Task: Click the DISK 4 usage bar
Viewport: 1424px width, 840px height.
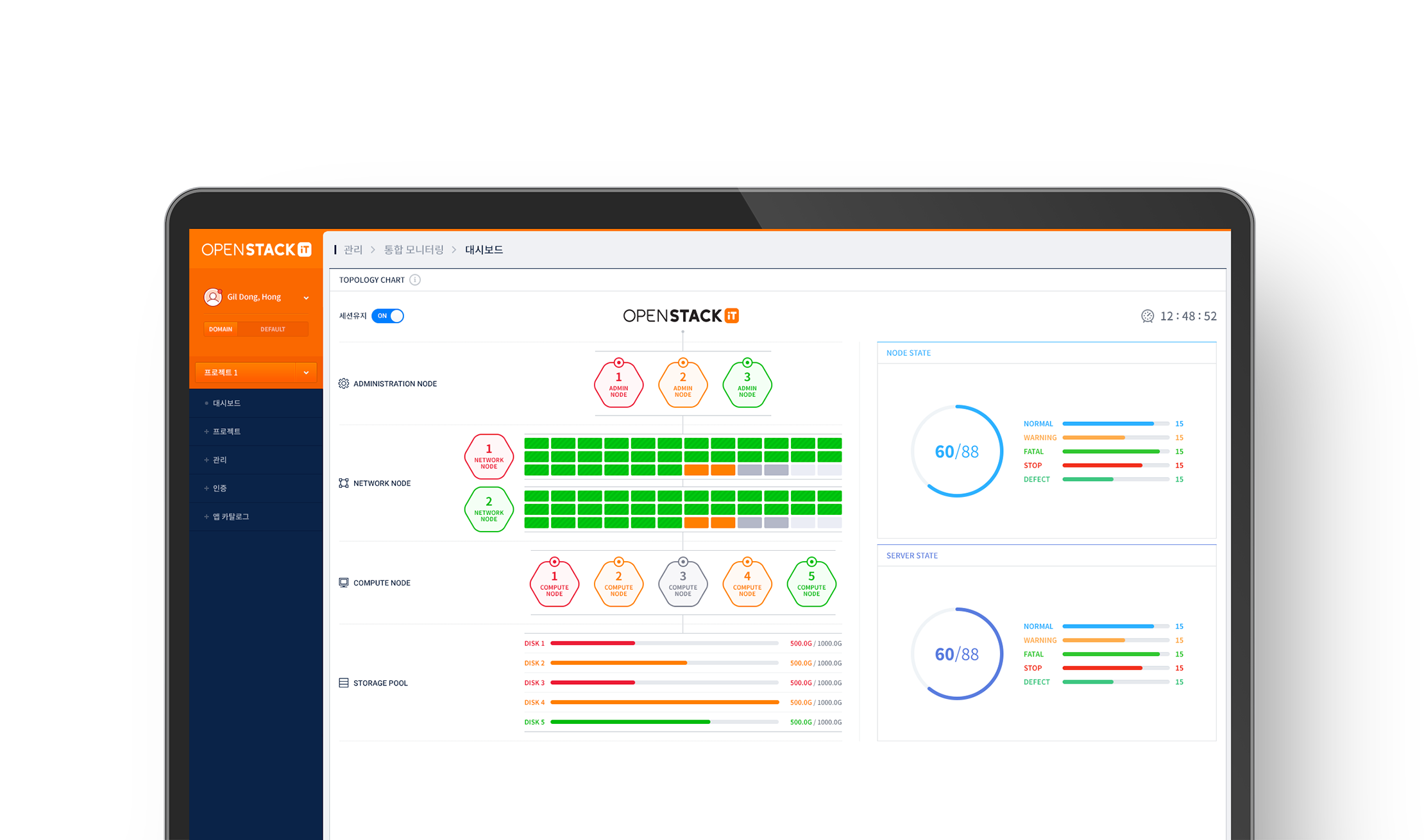Action: click(665, 702)
